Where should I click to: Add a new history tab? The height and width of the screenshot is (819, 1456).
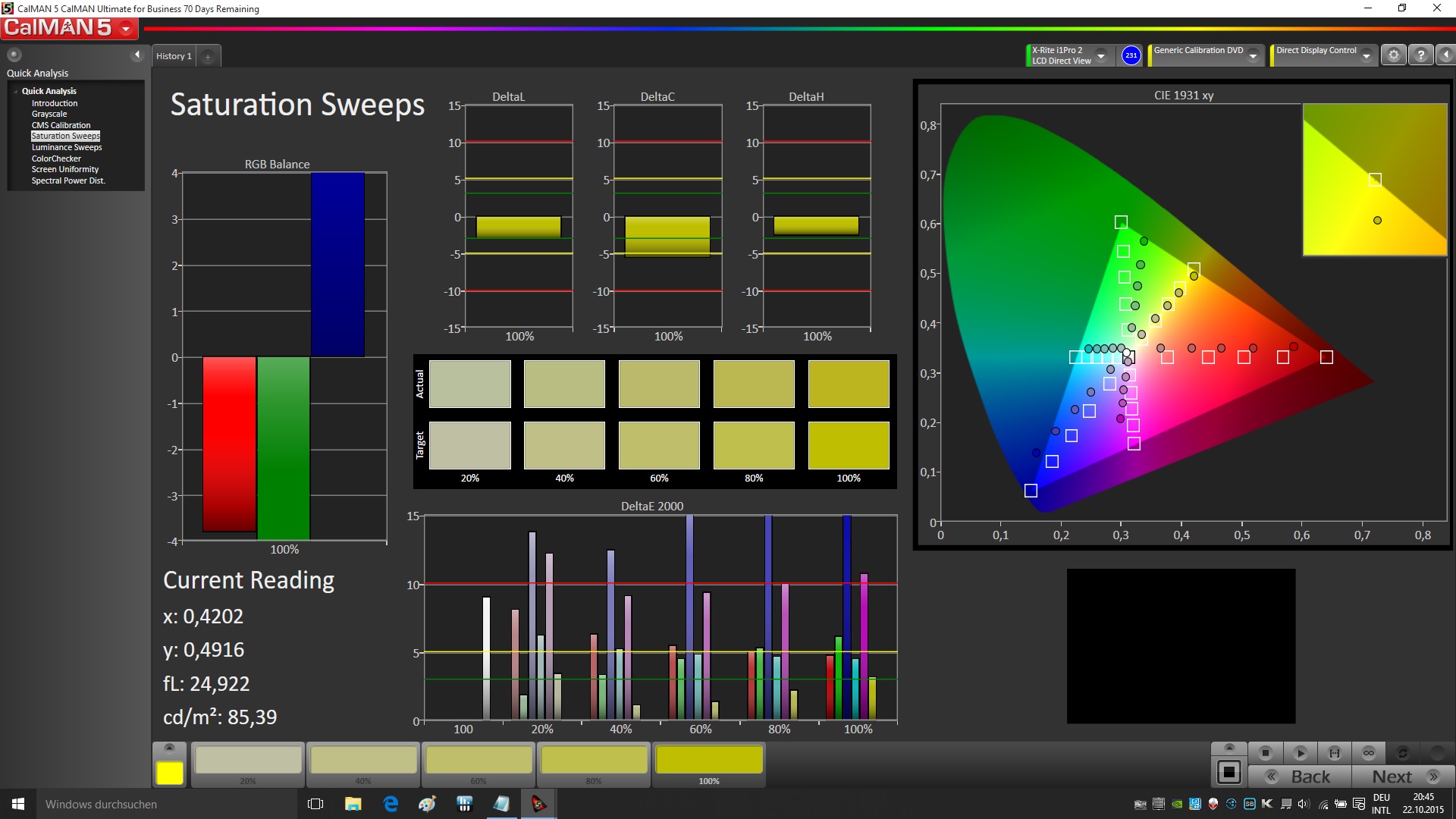tap(208, 56)
